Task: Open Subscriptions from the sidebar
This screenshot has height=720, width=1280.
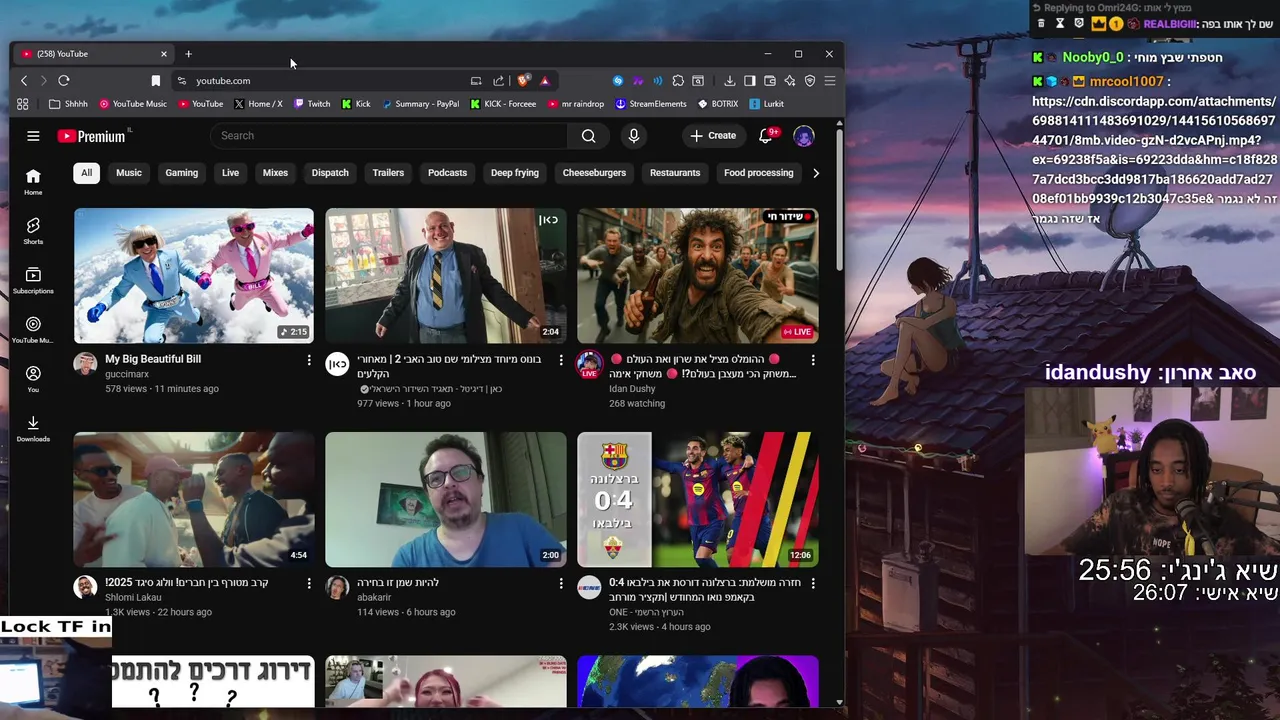Action: [x=33, y=280]
